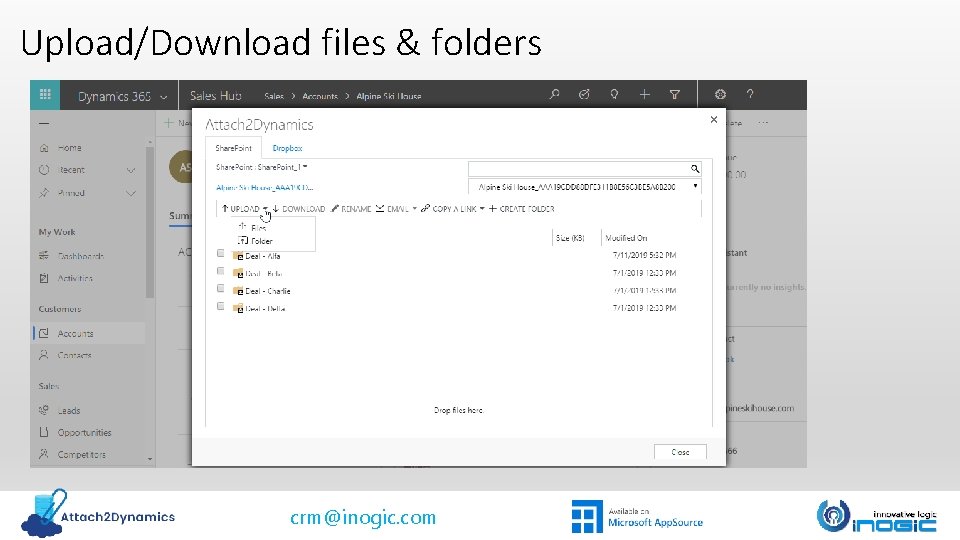Open the Deal - Beta folder
The width and height of the screenshot is (960, 540).
click(263, 274)
